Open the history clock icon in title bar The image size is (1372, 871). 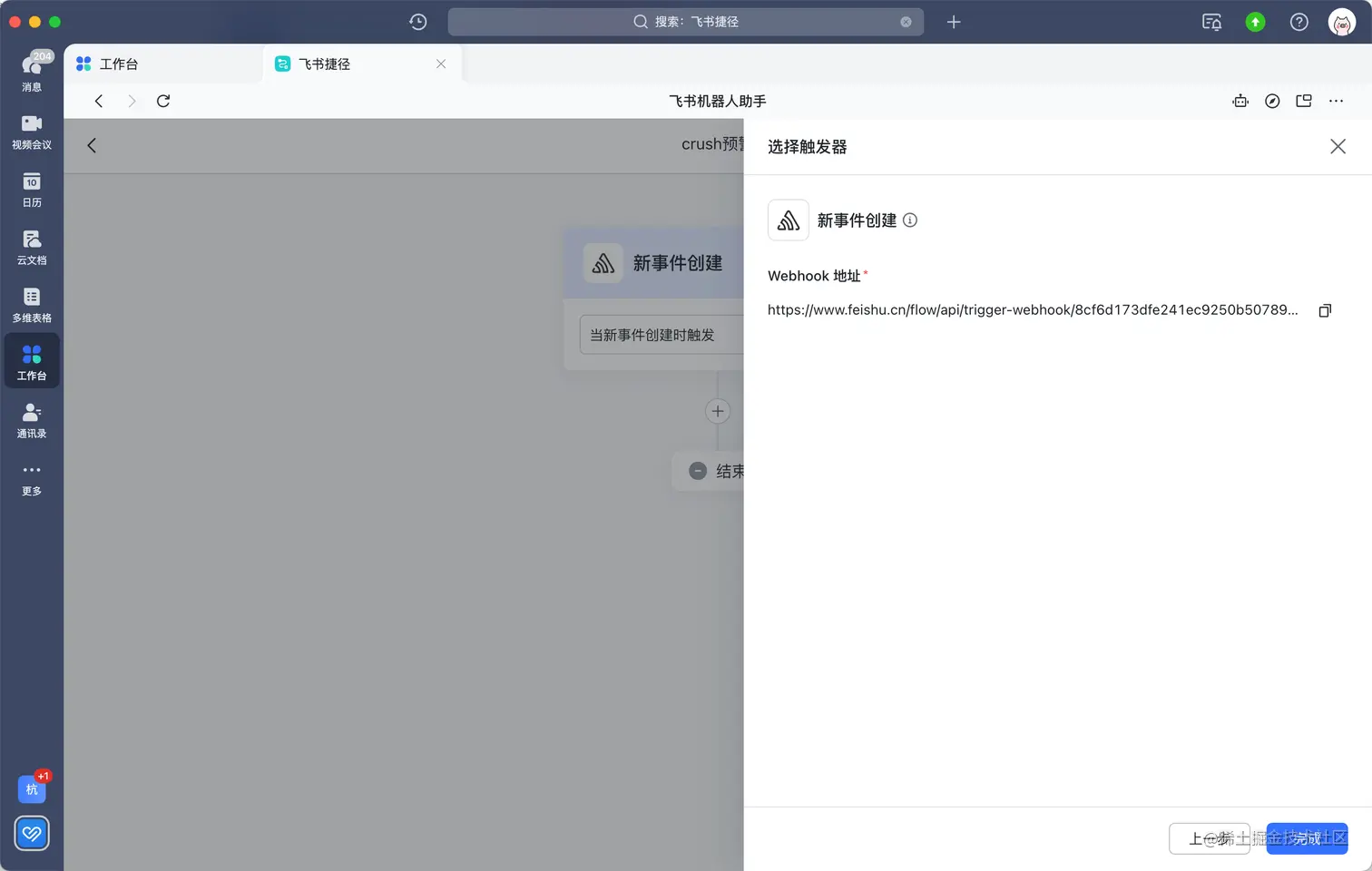418,22
